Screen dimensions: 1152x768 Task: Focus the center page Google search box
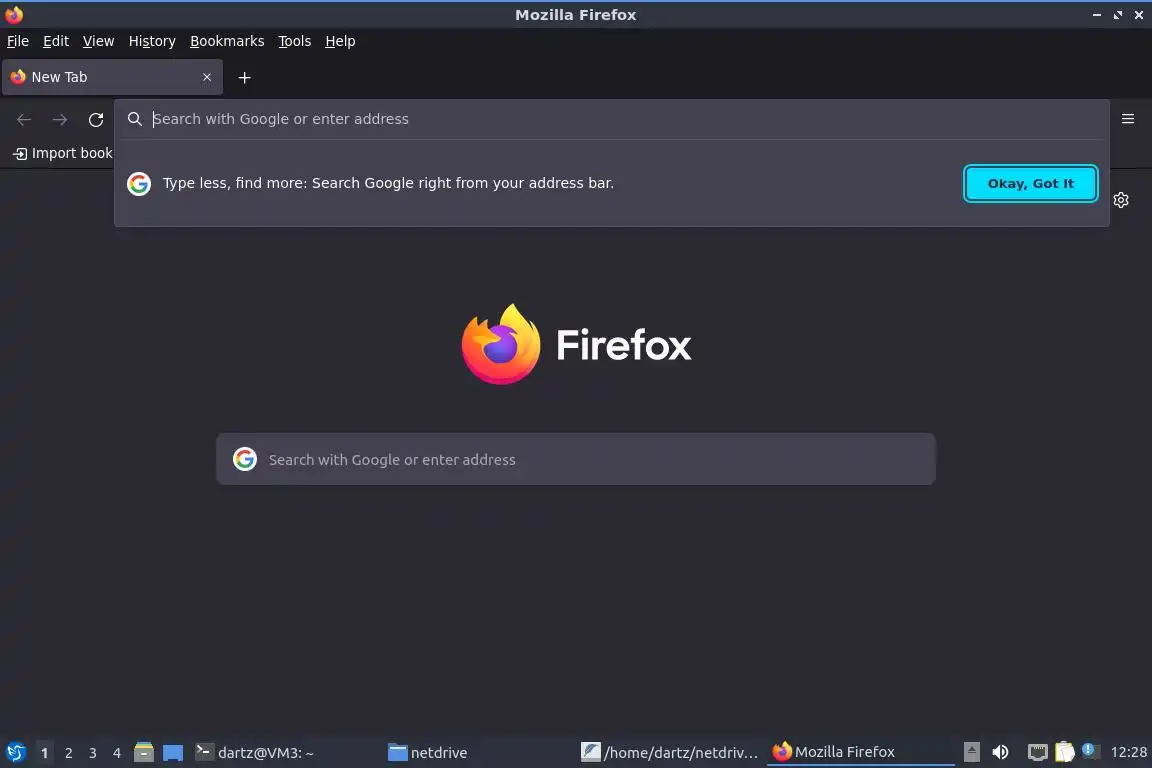(576, 459)
